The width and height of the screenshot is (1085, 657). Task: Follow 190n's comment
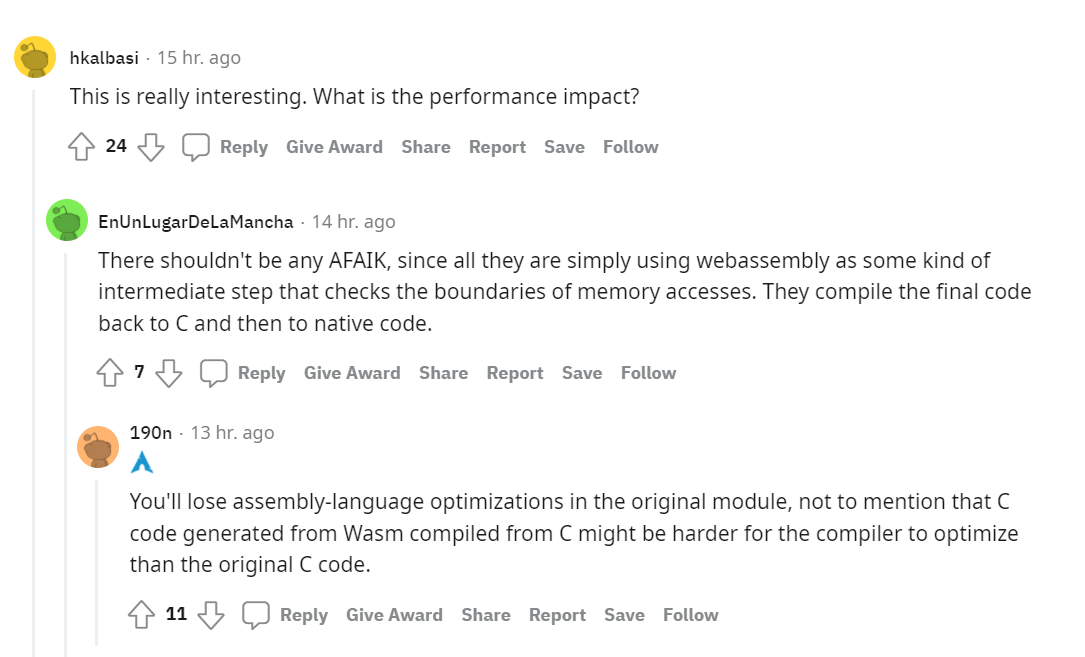pos(691,615)
